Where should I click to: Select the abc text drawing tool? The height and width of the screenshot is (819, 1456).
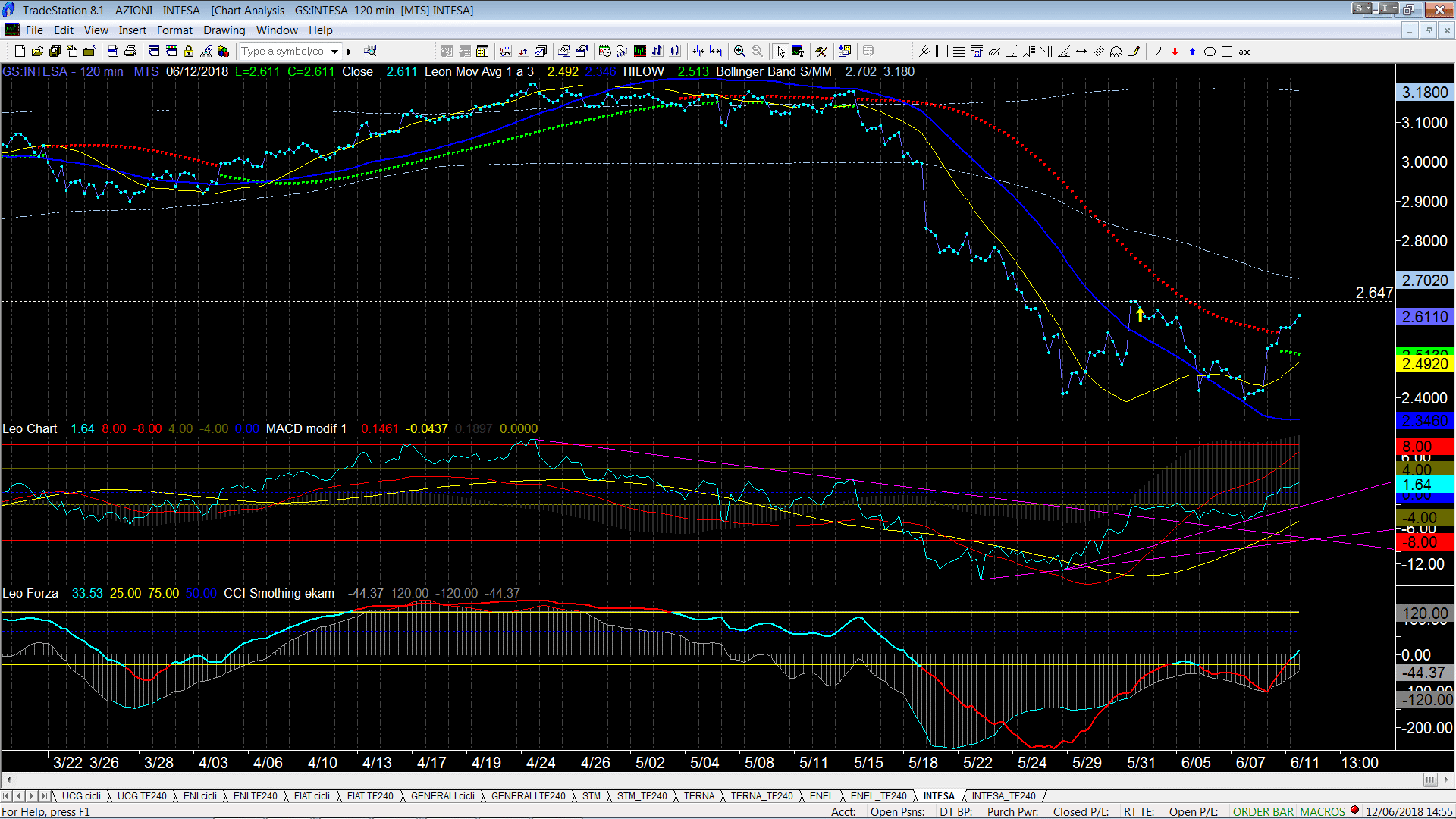pos(1244,52)
